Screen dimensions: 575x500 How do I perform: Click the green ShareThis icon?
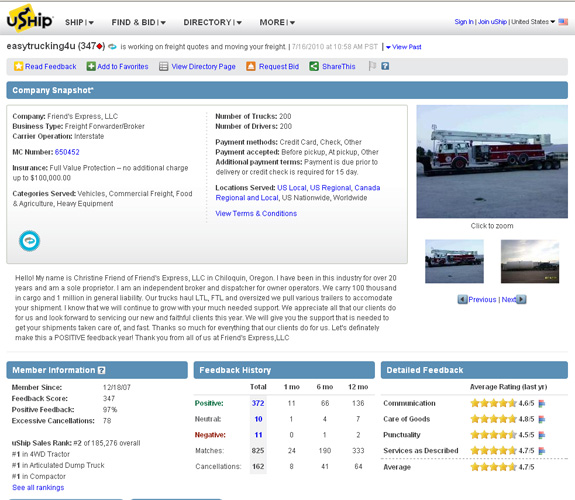click(314, 66)
